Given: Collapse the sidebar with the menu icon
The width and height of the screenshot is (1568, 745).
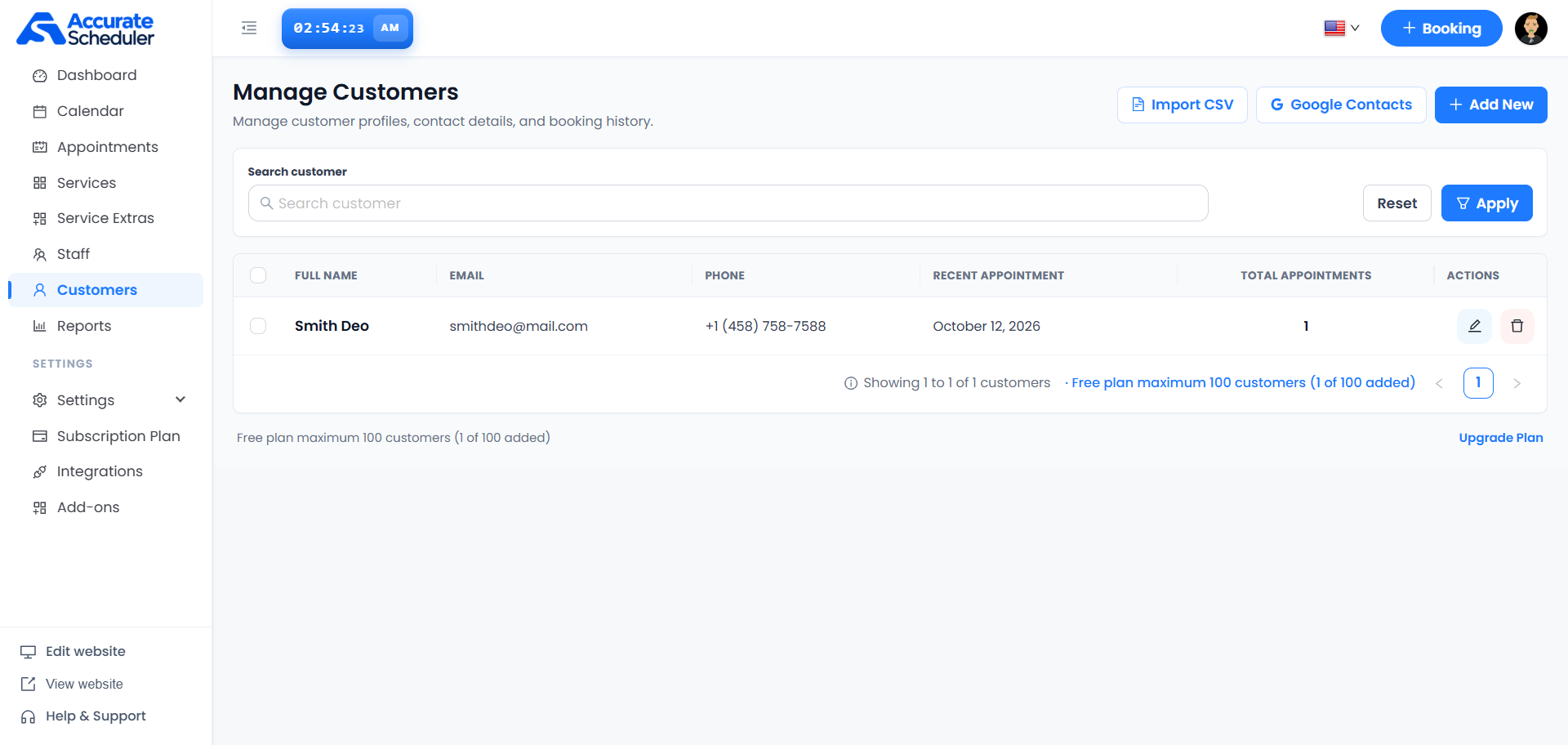Looking at the screenshot, I should 249,29.
